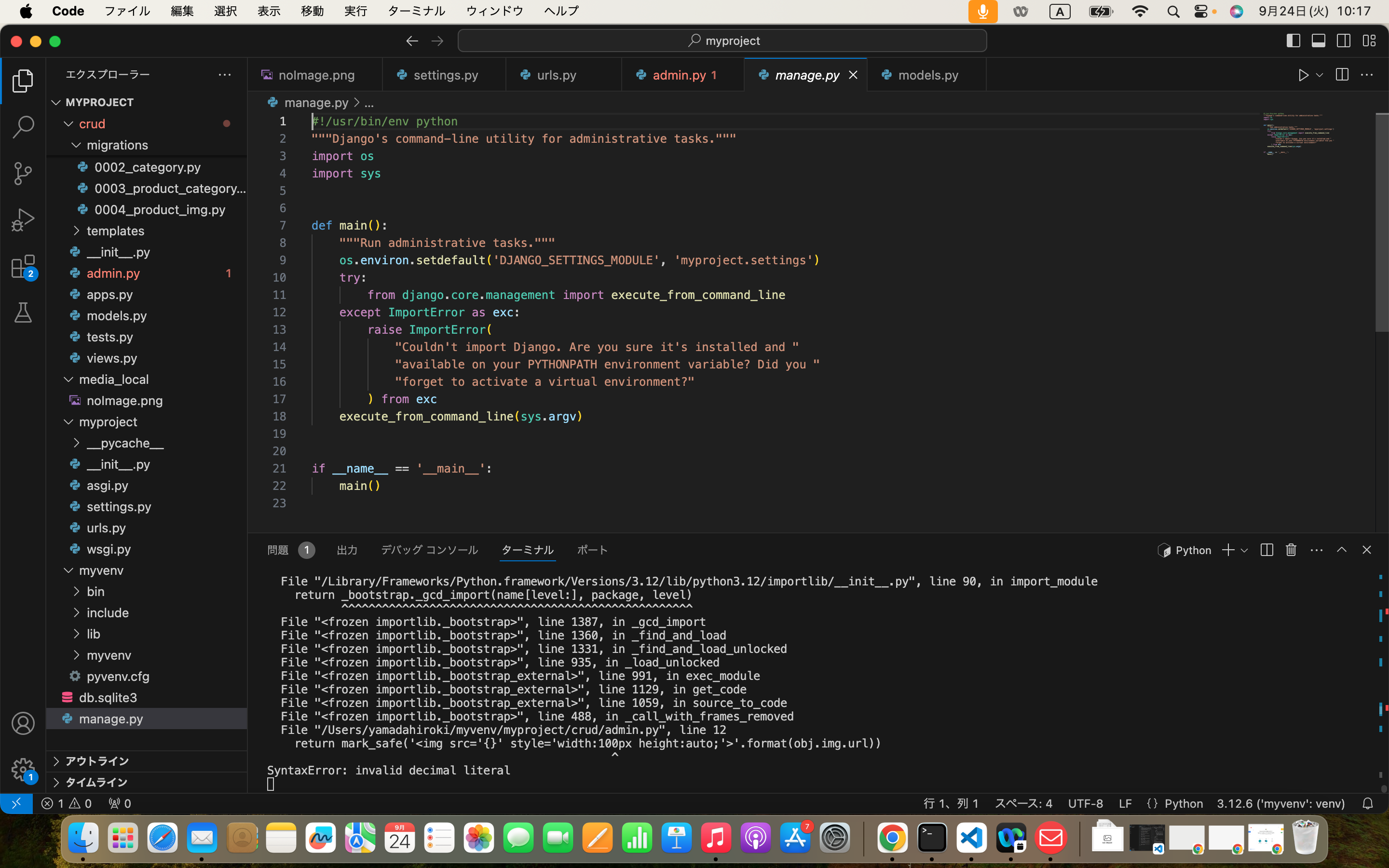The width and height of the screenshot is (1389, 868).
Task: Click the editor vertical scrollbar thumb
Action: (1382, 223)
